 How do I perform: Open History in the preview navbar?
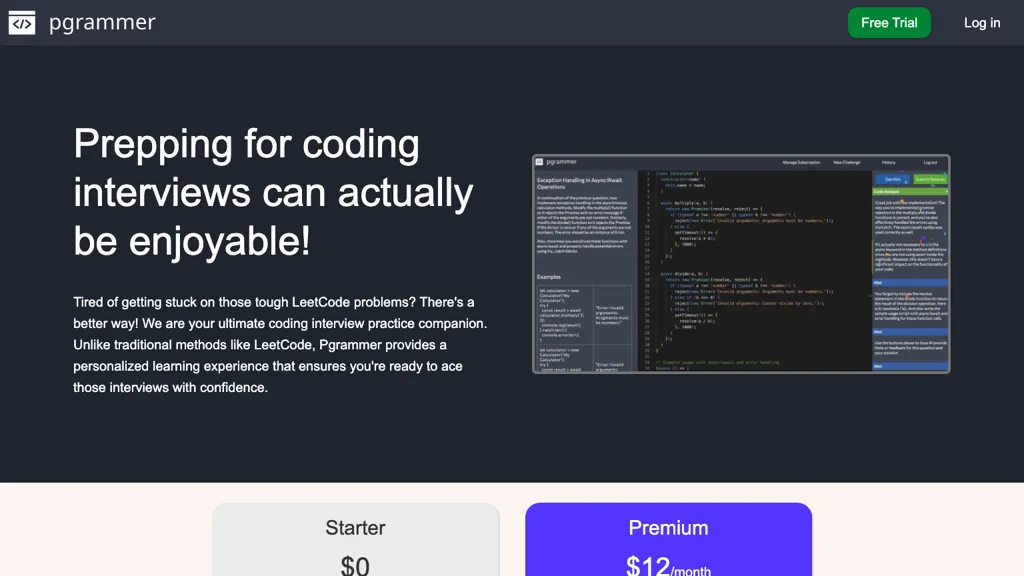pyautogui.click(x=888, y=161)
